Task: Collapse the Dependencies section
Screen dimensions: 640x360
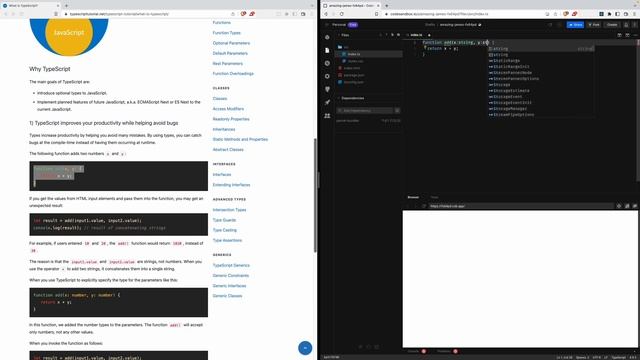Action: tap(351, 98)
